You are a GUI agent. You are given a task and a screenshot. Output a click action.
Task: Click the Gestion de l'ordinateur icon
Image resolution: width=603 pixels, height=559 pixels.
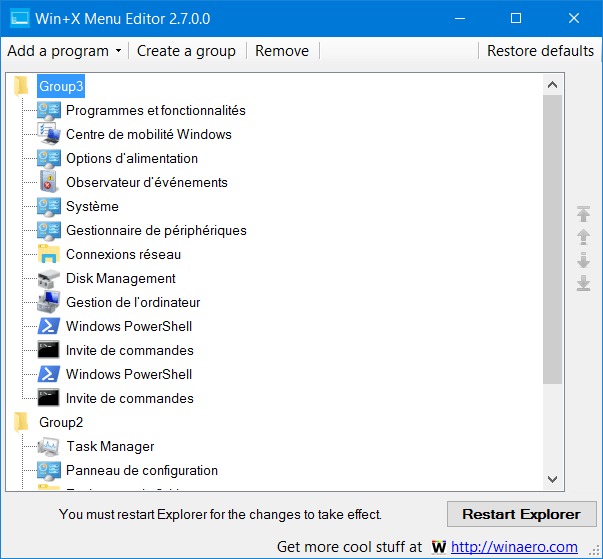49,302
